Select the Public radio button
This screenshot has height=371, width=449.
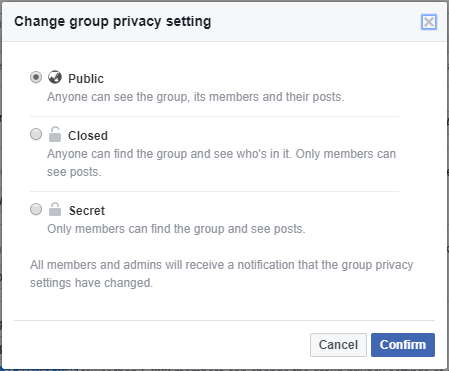[x=36, y=77]
